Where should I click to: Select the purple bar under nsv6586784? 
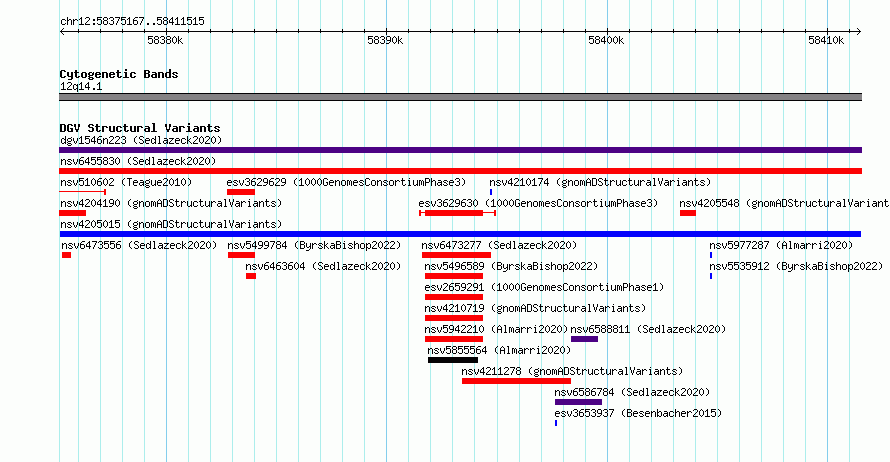(x=578, y=402)
